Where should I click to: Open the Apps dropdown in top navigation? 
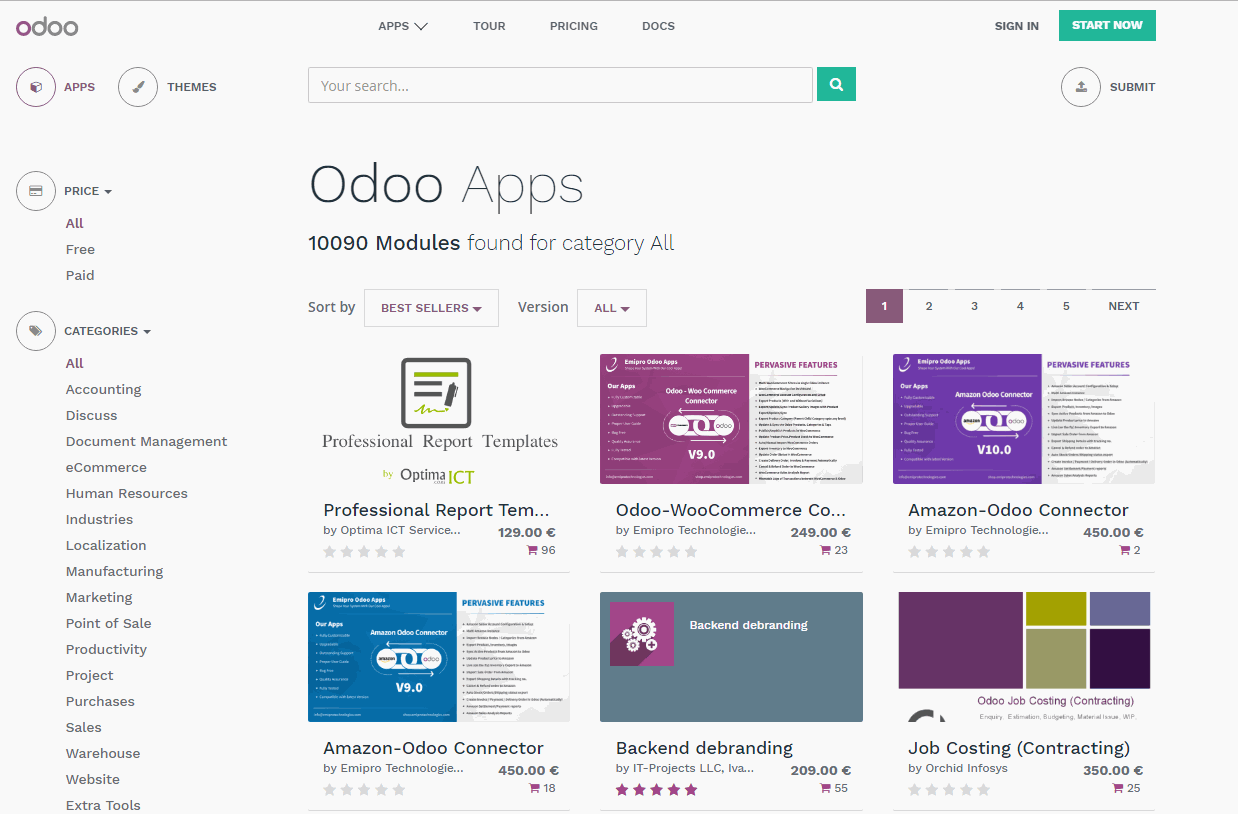click(x=403, y=26)
